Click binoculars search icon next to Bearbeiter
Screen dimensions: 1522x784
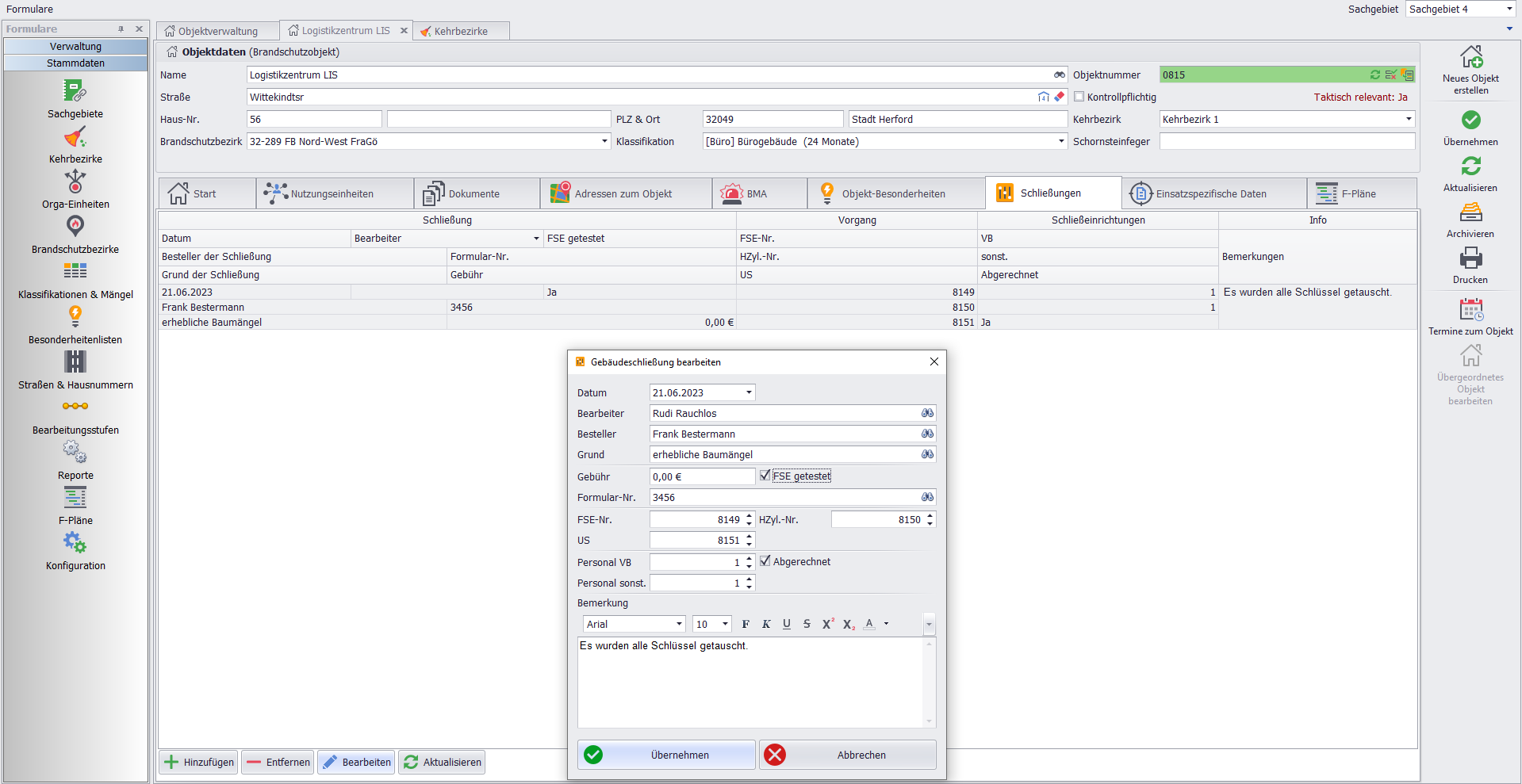tap(927, 414)
